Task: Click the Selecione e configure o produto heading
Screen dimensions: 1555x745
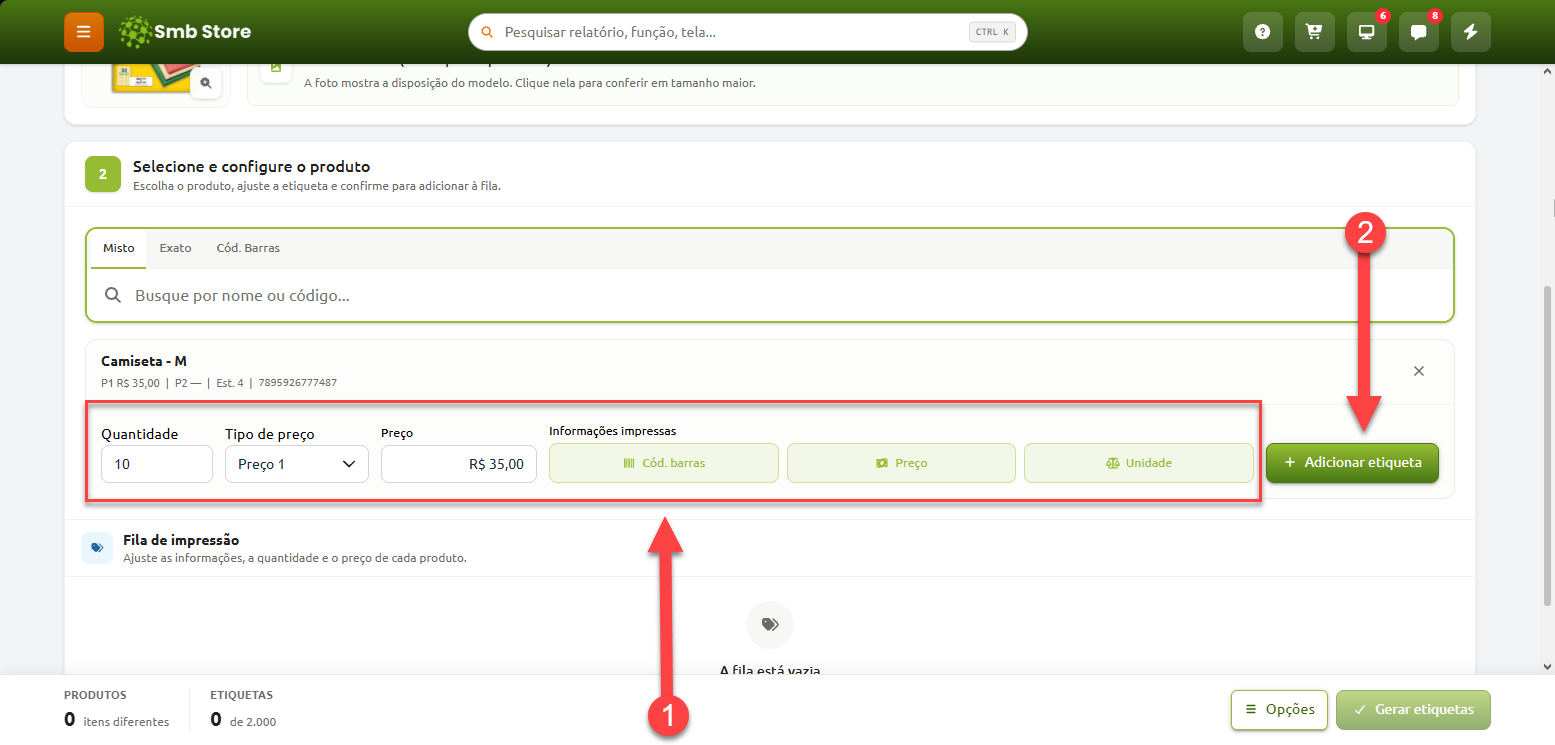Action: pos(251,167)
